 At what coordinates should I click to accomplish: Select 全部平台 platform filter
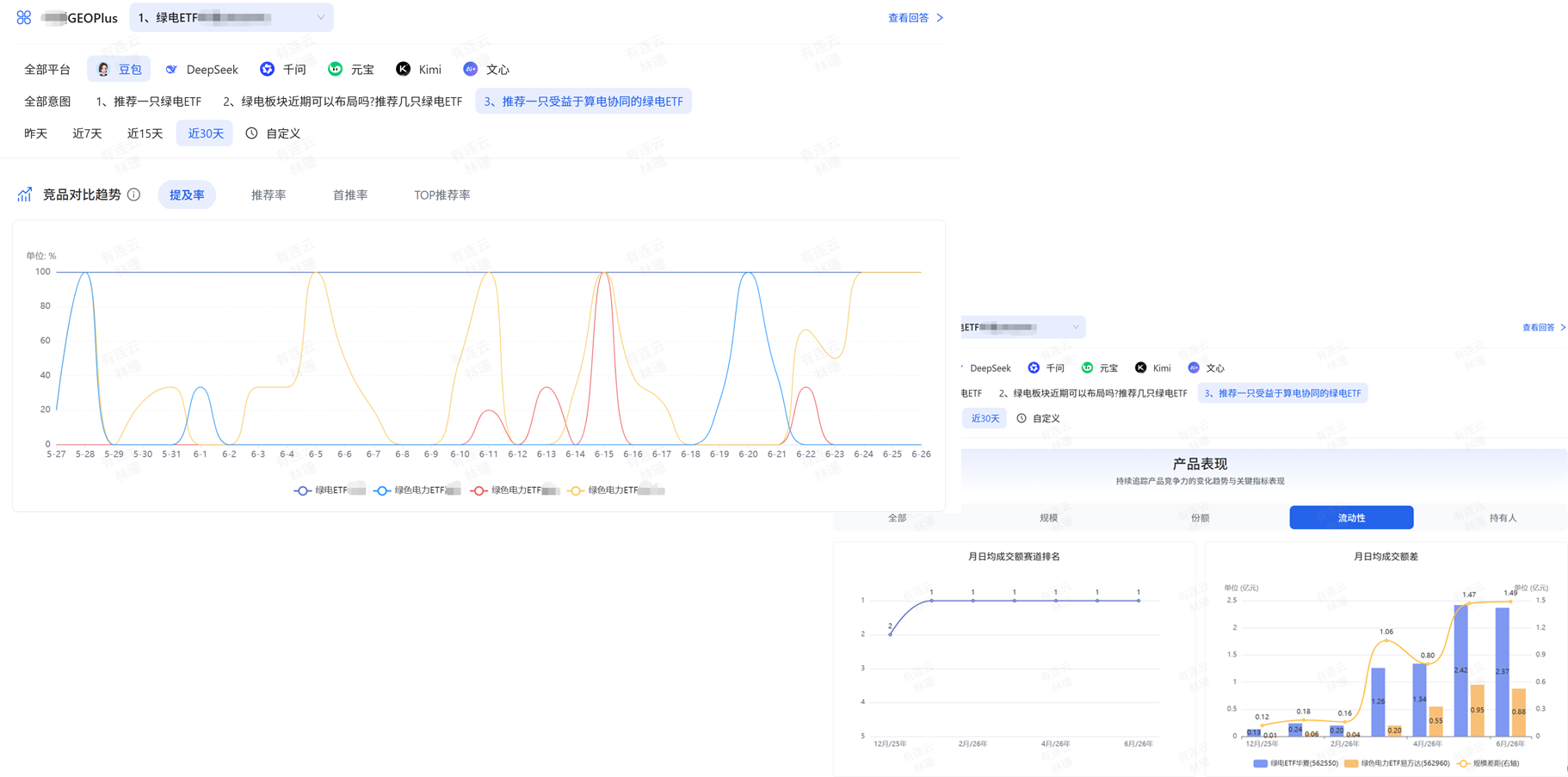(47, 69)
